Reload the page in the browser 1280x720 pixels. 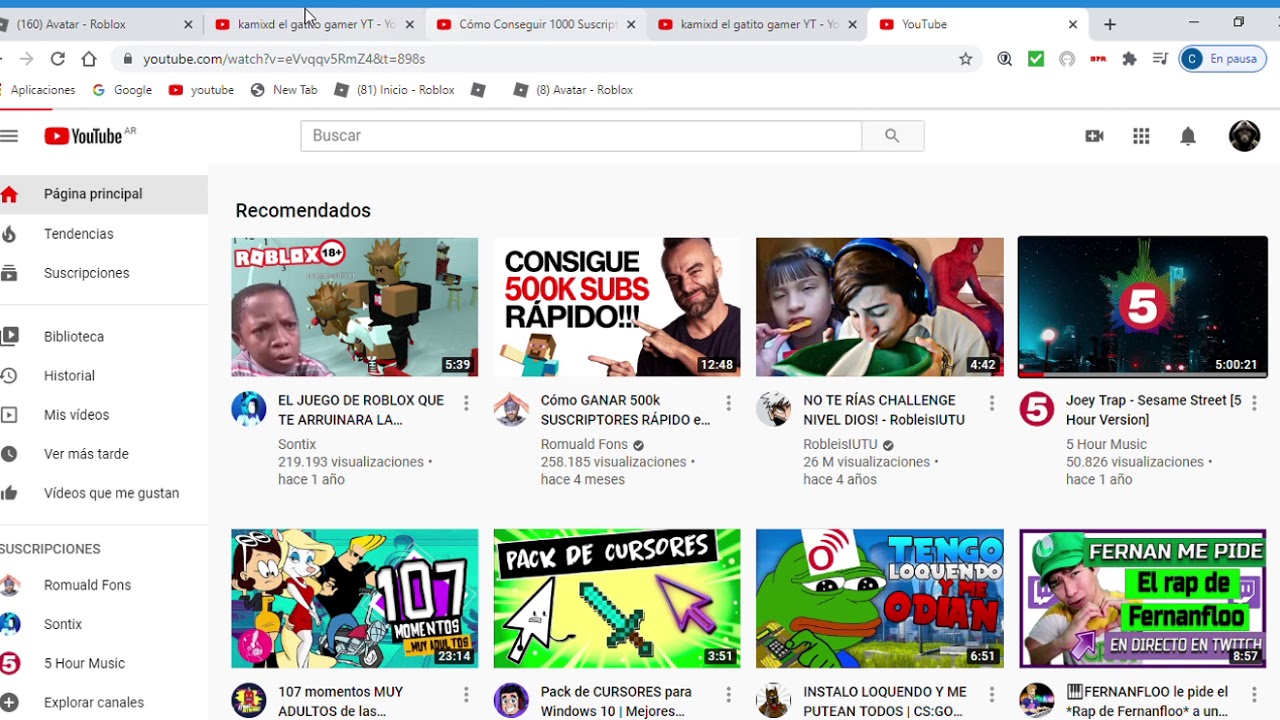point(57,59)
